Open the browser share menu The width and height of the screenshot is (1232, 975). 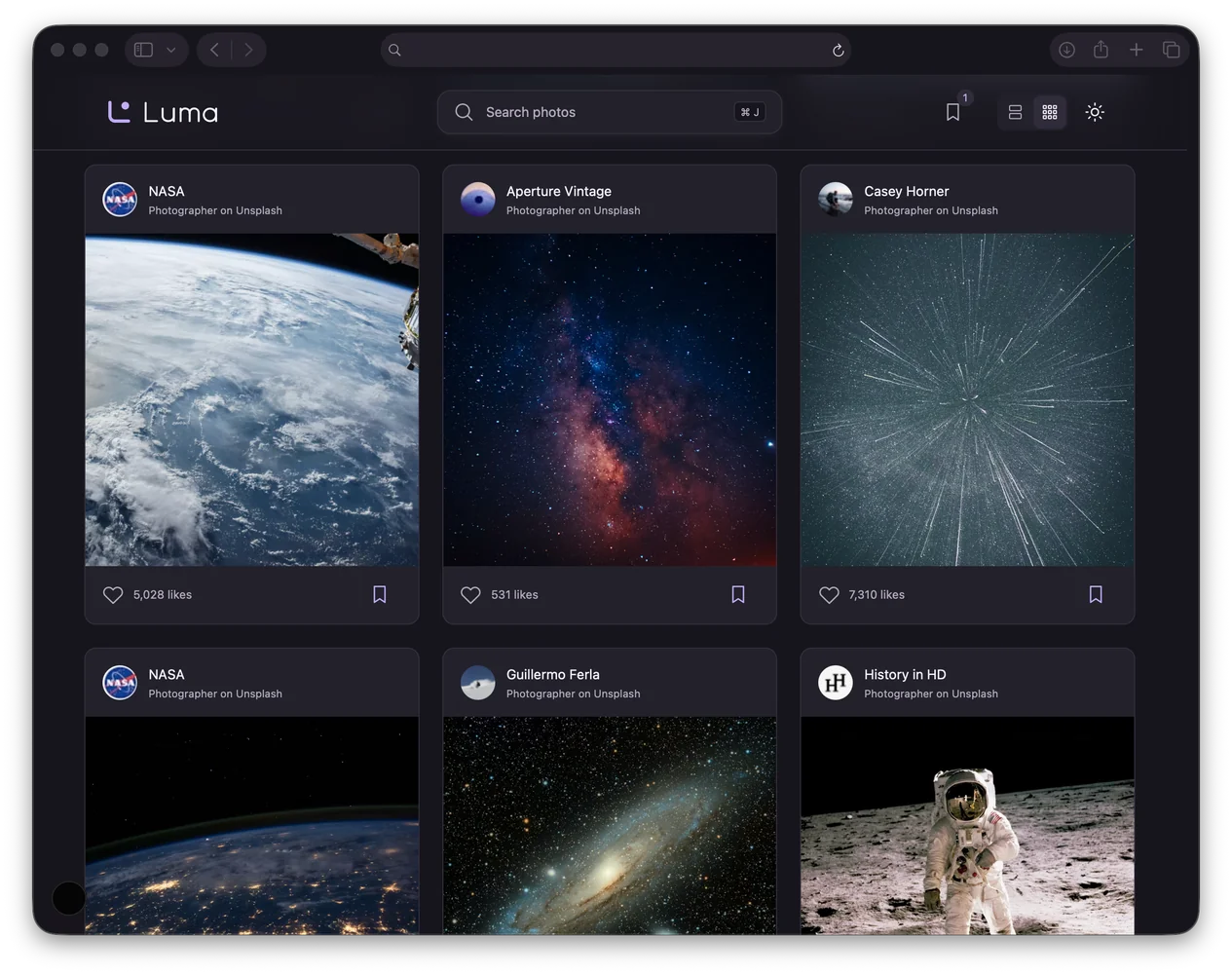(1101, 50)
